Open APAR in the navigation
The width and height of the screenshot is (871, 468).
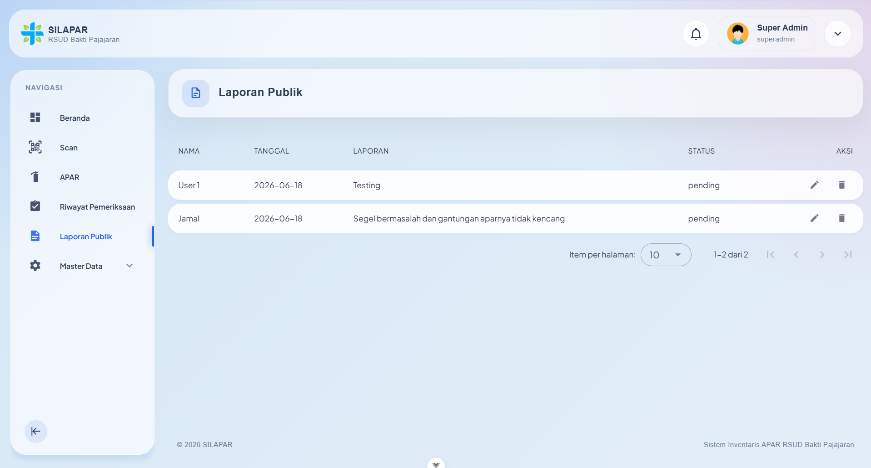tap(82, 177)
